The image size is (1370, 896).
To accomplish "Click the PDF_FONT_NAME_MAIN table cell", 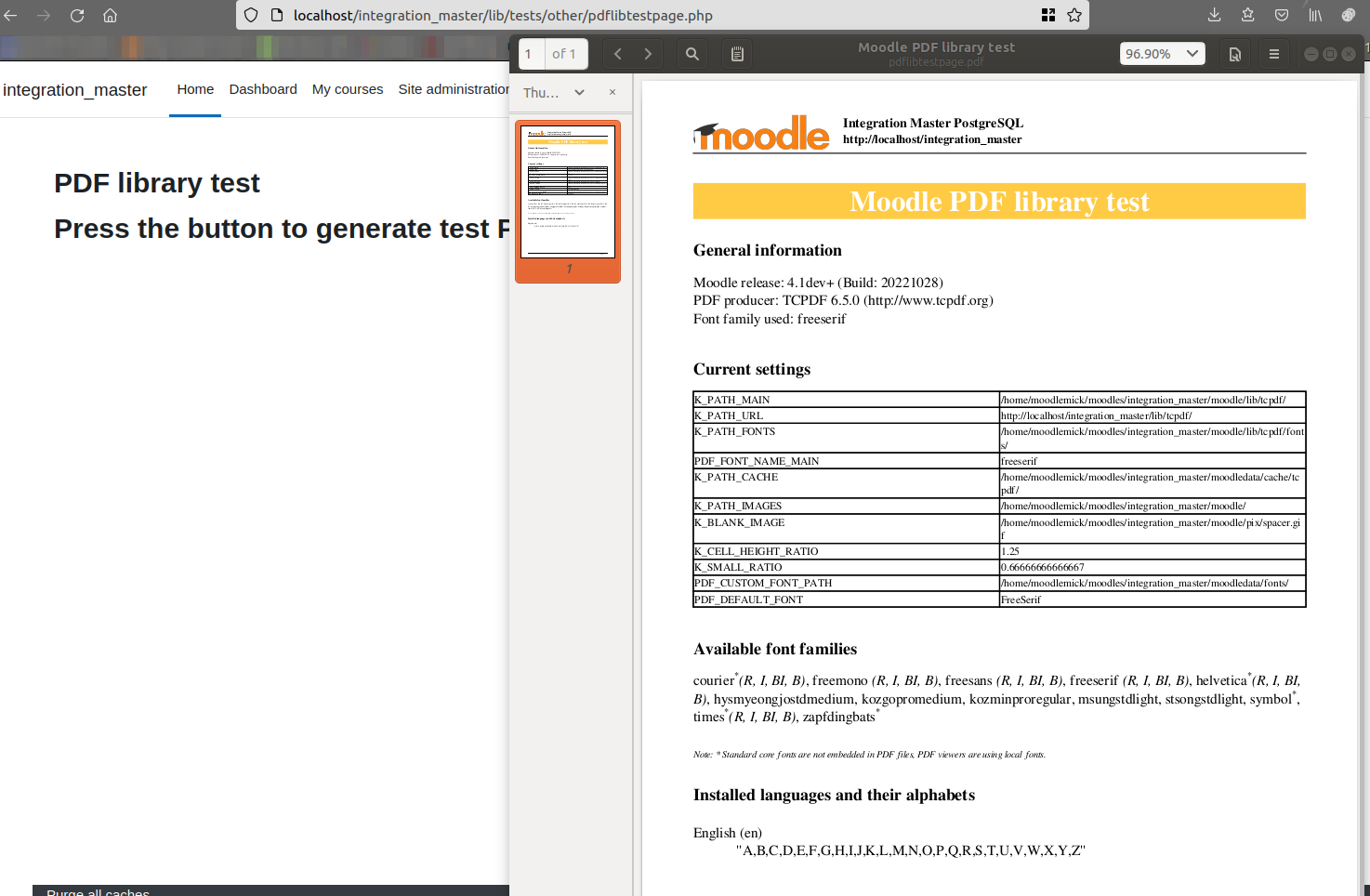I will (846, 461).
